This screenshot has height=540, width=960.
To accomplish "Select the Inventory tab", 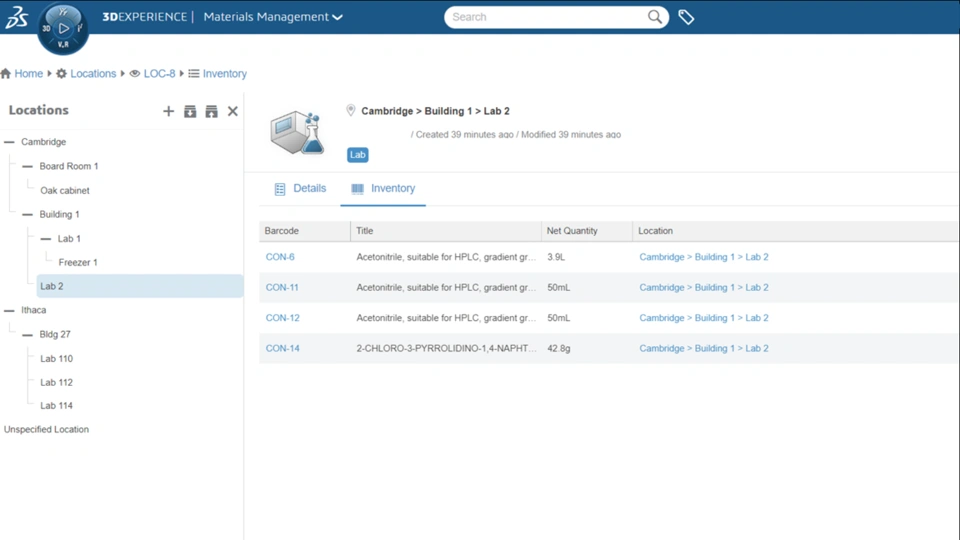I will 383,189.
